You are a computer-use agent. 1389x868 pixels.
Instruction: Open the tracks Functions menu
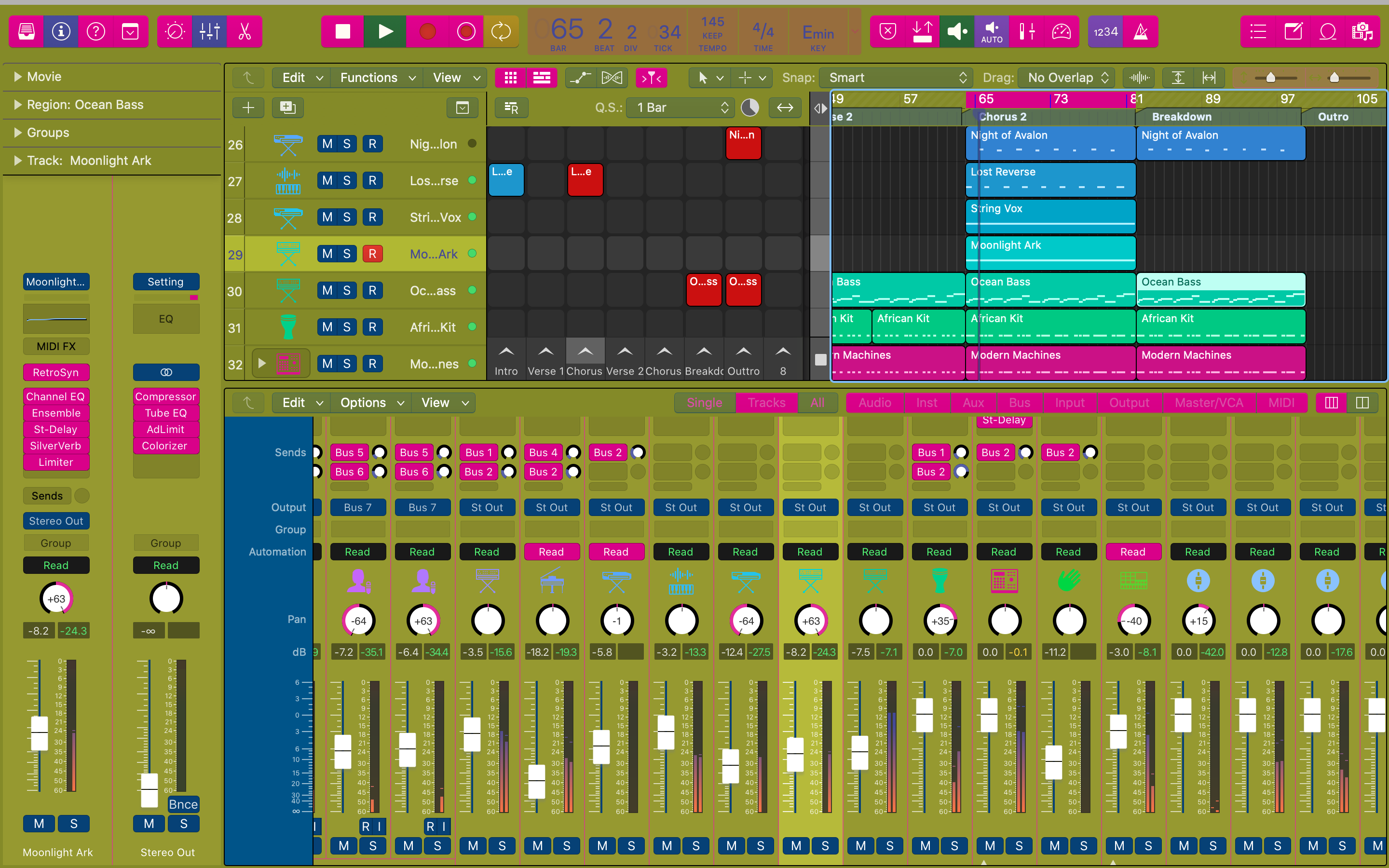pyautogui.click(x=377, y=78)
